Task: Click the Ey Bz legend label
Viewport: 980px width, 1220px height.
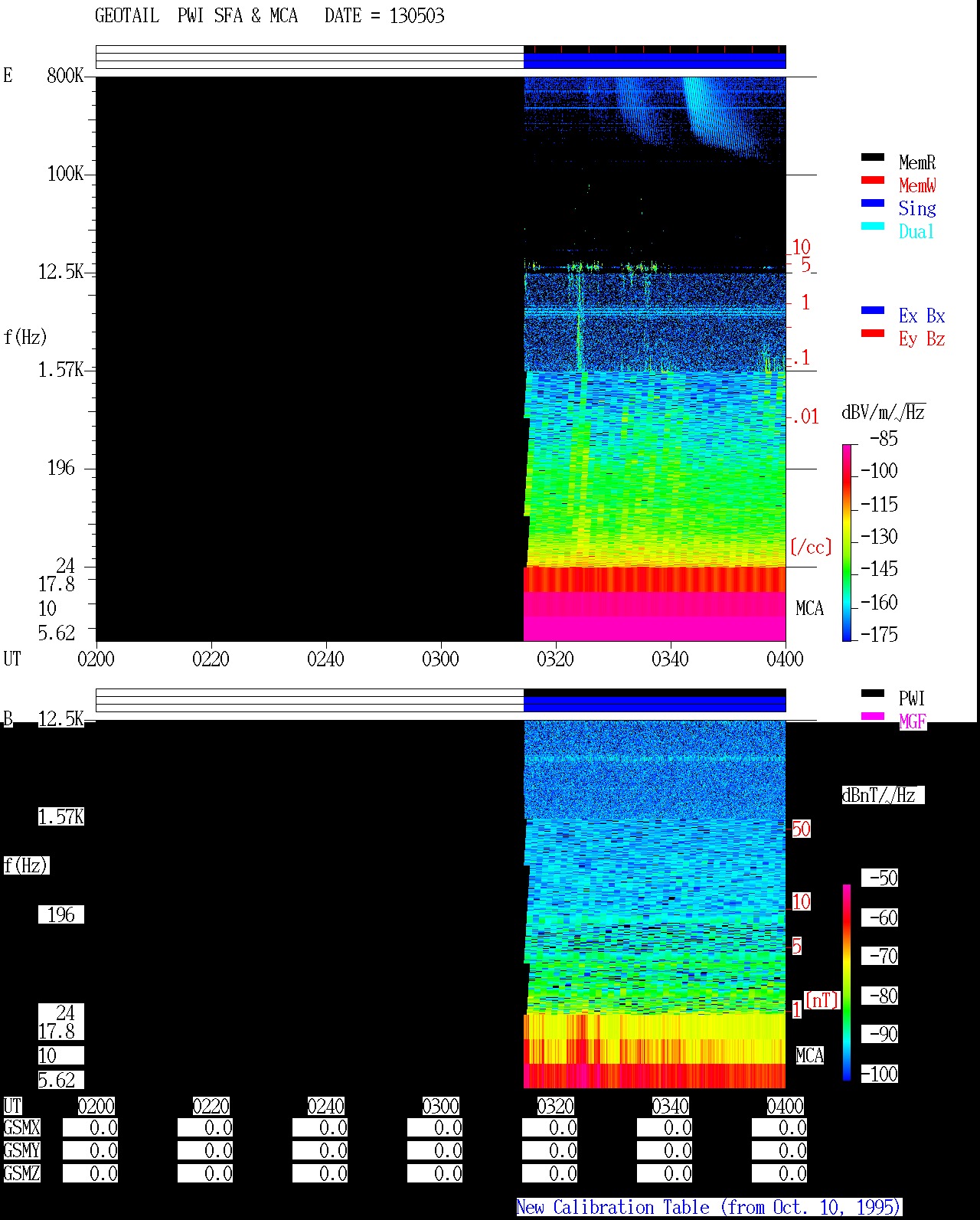Action: click(922, 339)
